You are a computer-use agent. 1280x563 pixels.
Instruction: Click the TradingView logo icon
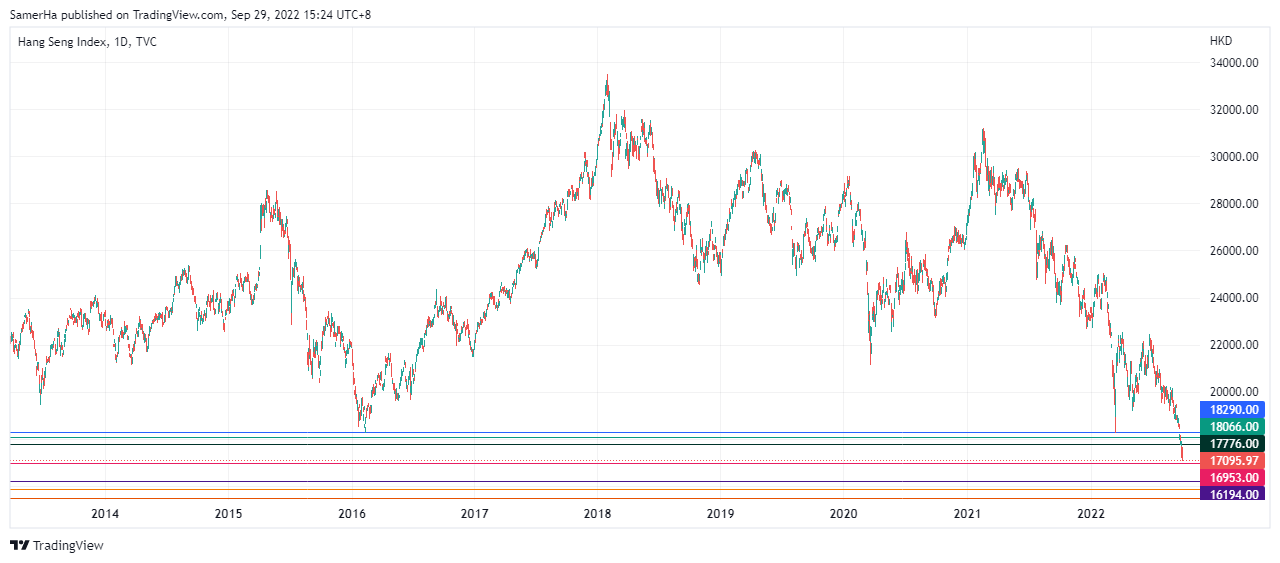coord(19,545)
